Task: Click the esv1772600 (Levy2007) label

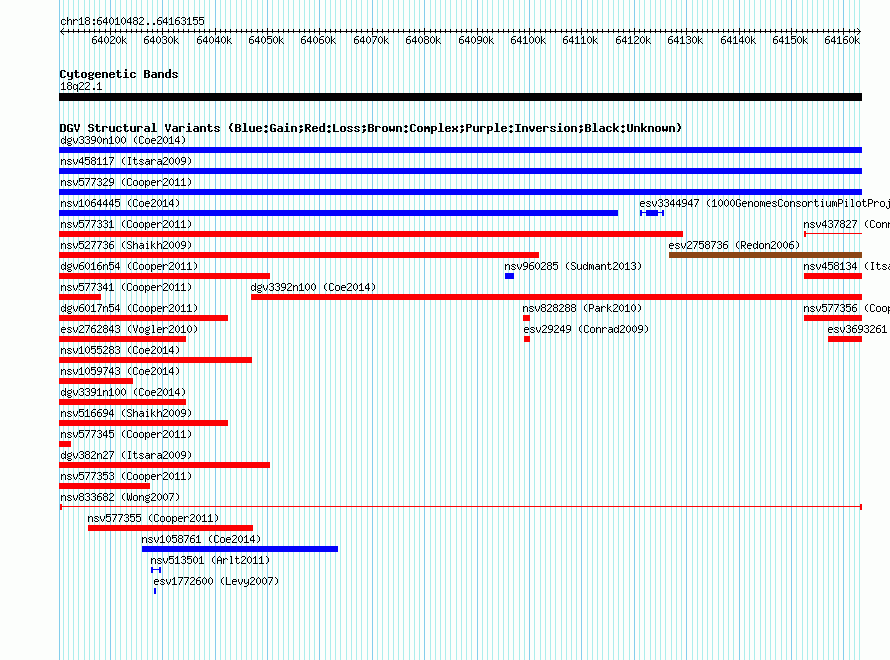Action: point(216,581)
